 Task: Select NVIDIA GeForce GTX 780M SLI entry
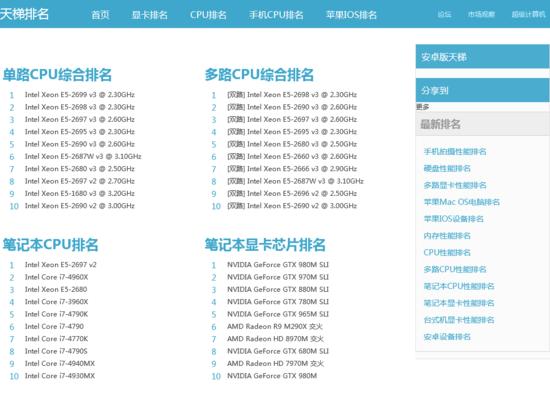278,302
